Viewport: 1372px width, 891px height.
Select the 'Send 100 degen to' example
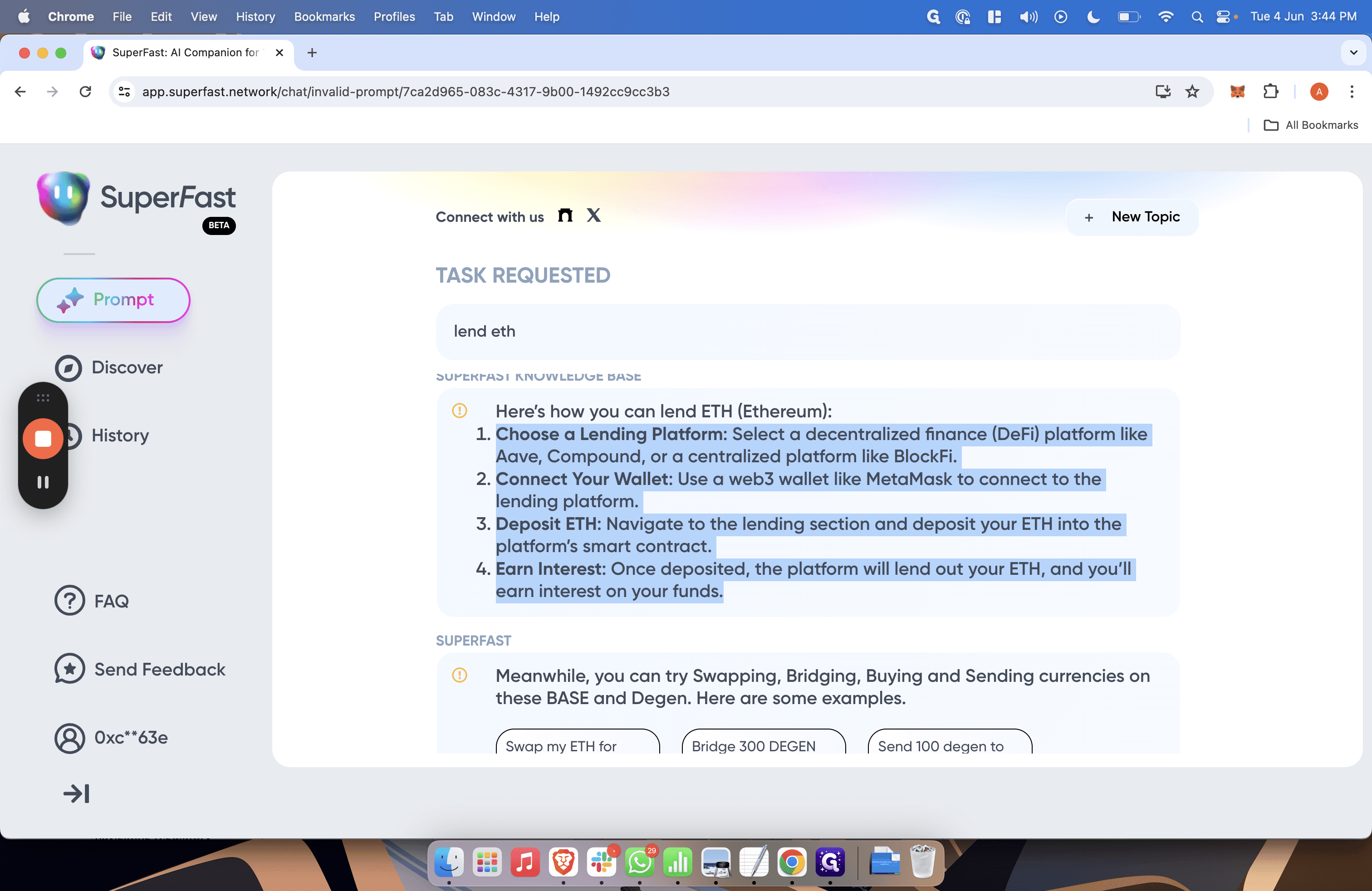pos(950,742)
